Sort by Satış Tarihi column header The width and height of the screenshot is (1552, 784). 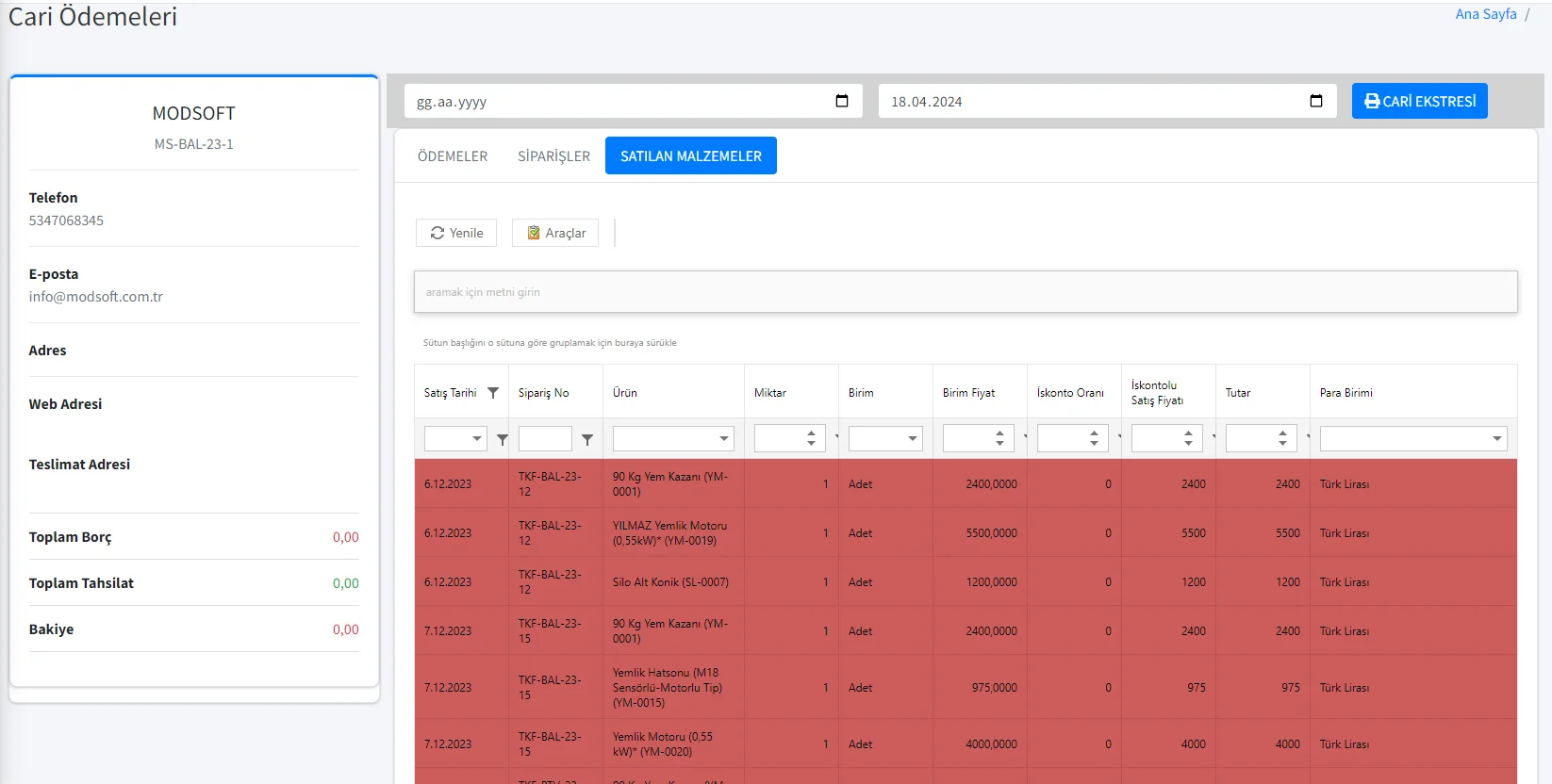click(450, 393)
